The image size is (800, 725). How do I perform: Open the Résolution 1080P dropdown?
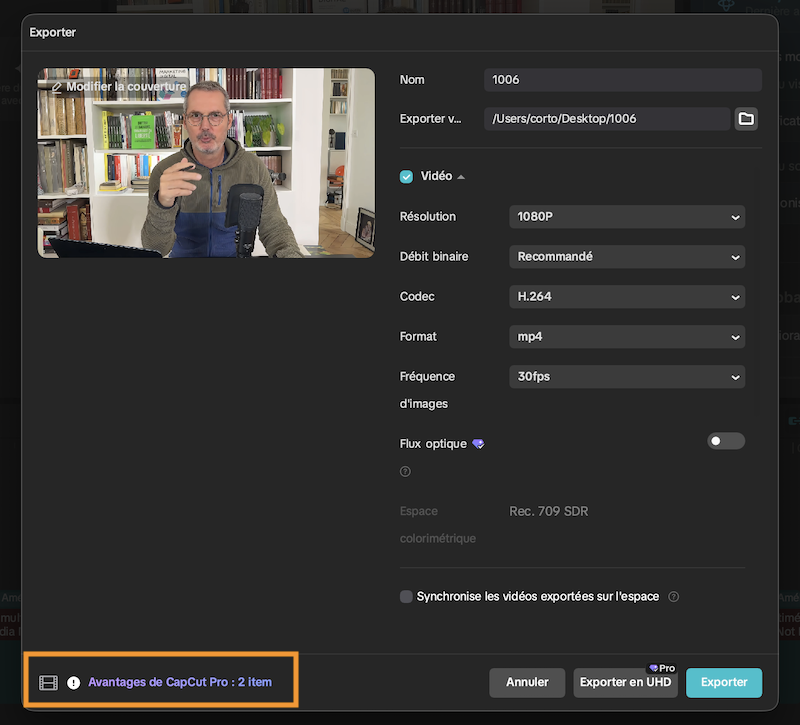[x=627, y=217]
